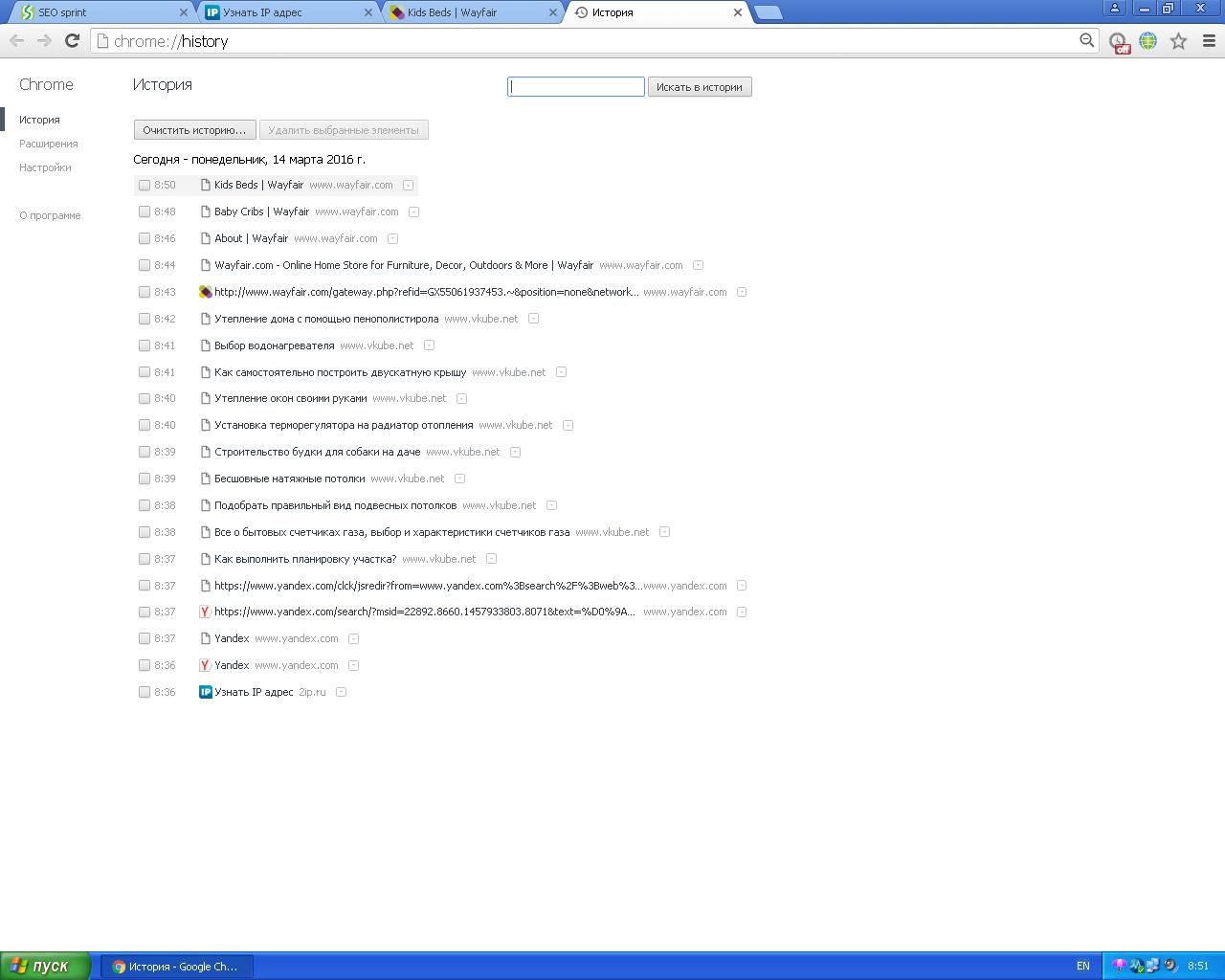Click the Wayfair favicon on the gateway.php entry
Screen dimensions: 1225x980
pyautogui.click(x=205, y=292)
